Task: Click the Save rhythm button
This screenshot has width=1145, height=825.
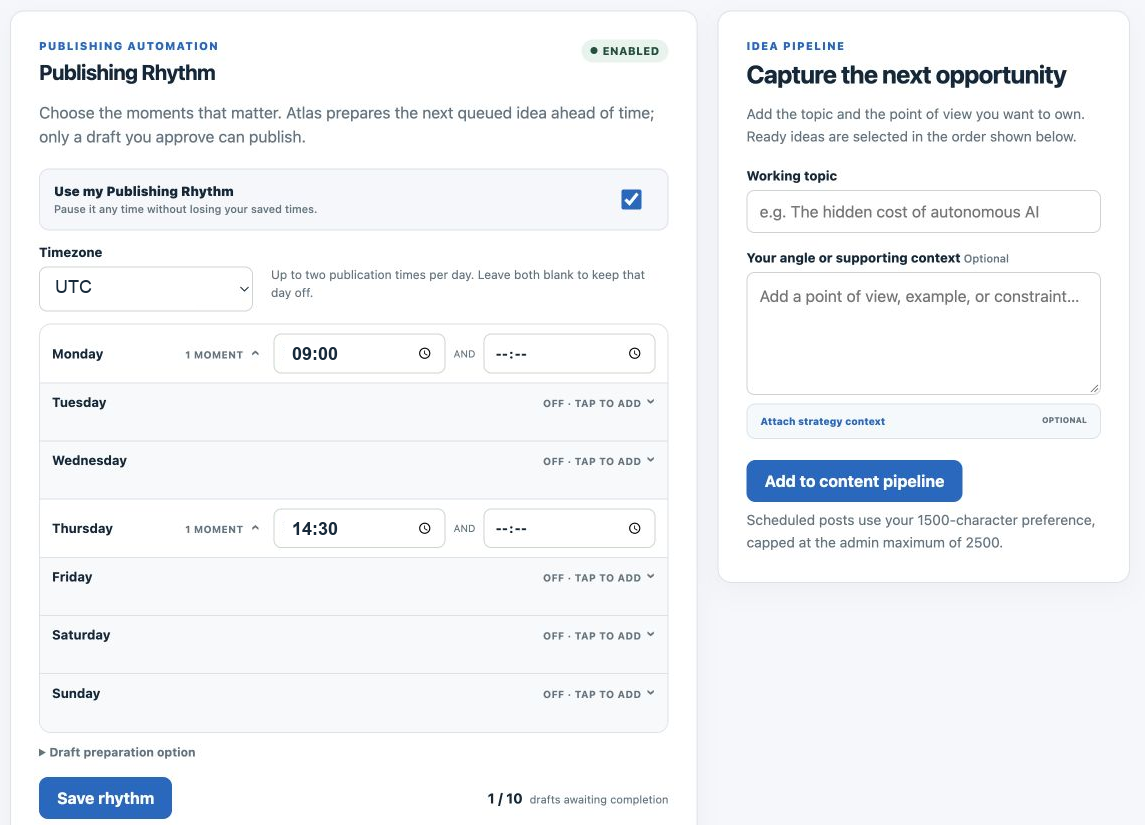Action: click(x=105, y=798)
